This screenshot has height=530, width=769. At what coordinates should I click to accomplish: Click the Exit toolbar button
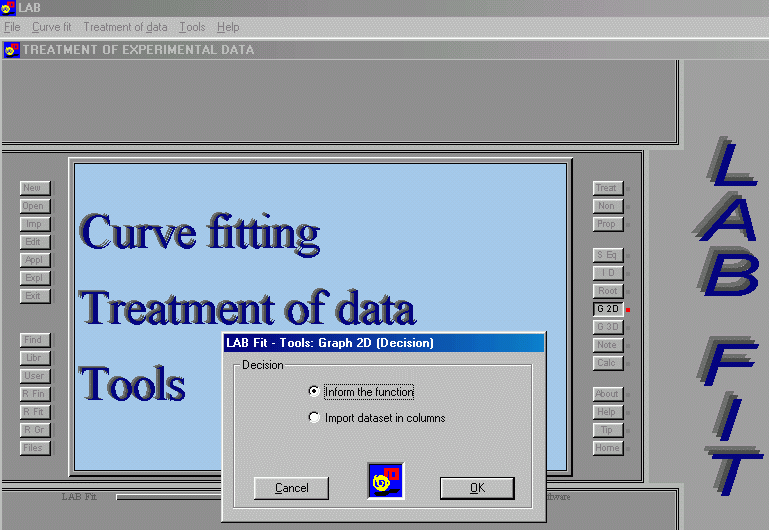click(x=35, y=296)
